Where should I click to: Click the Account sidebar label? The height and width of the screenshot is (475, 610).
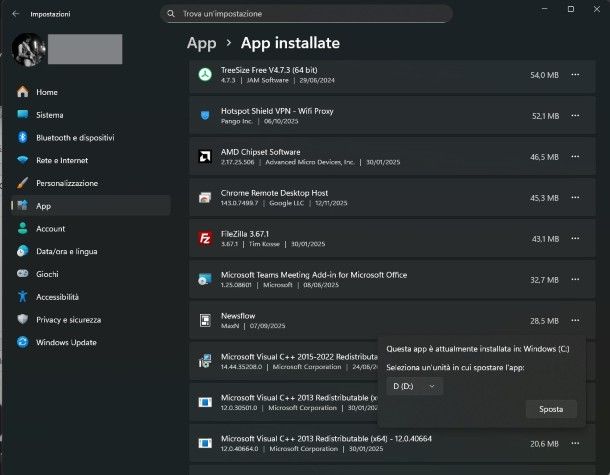pos(51,229)
